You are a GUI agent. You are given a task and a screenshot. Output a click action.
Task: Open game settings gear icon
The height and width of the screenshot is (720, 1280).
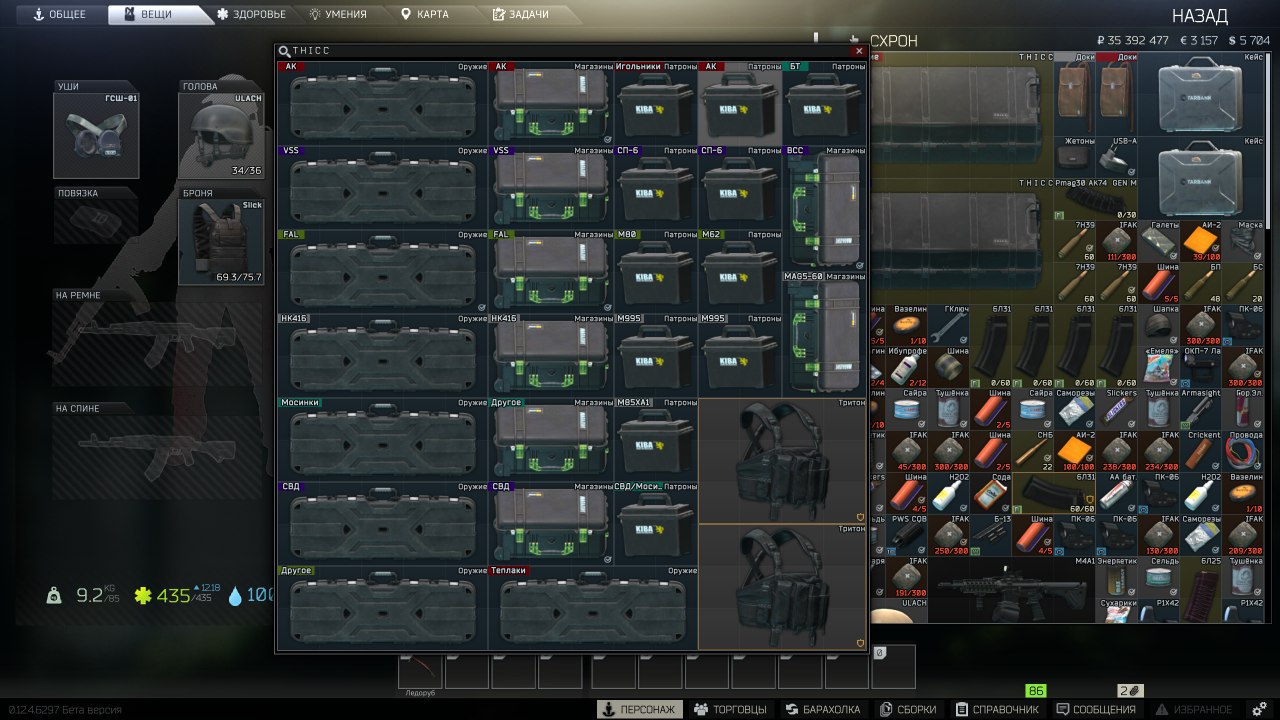tap(1260, 709)
